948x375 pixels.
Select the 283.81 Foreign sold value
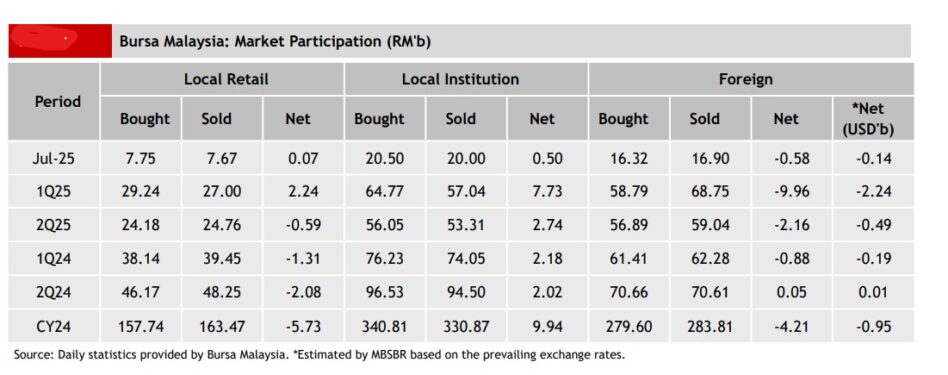pyautogui.click(x=710, y=327)
